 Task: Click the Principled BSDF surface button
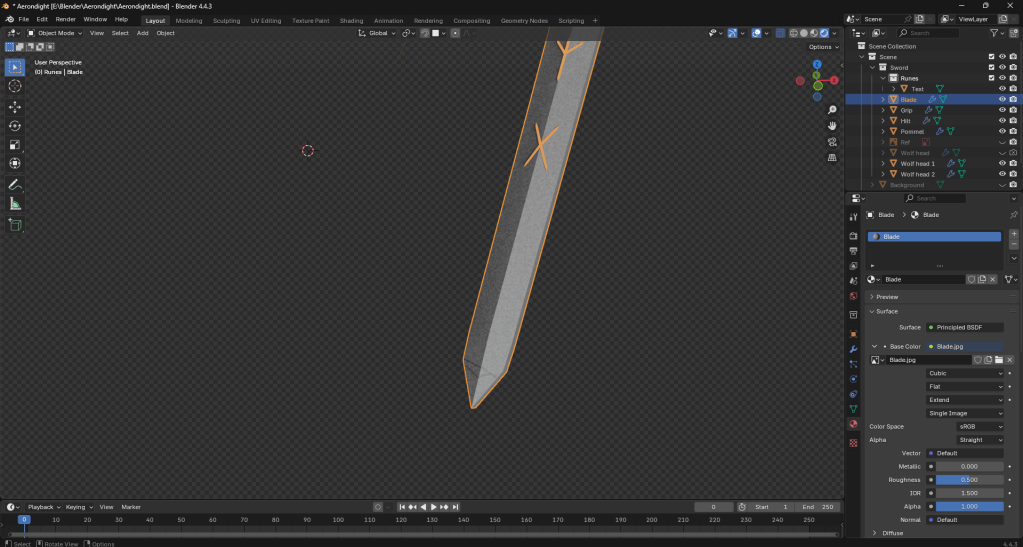pyautogui.click(x=964, y=327)
